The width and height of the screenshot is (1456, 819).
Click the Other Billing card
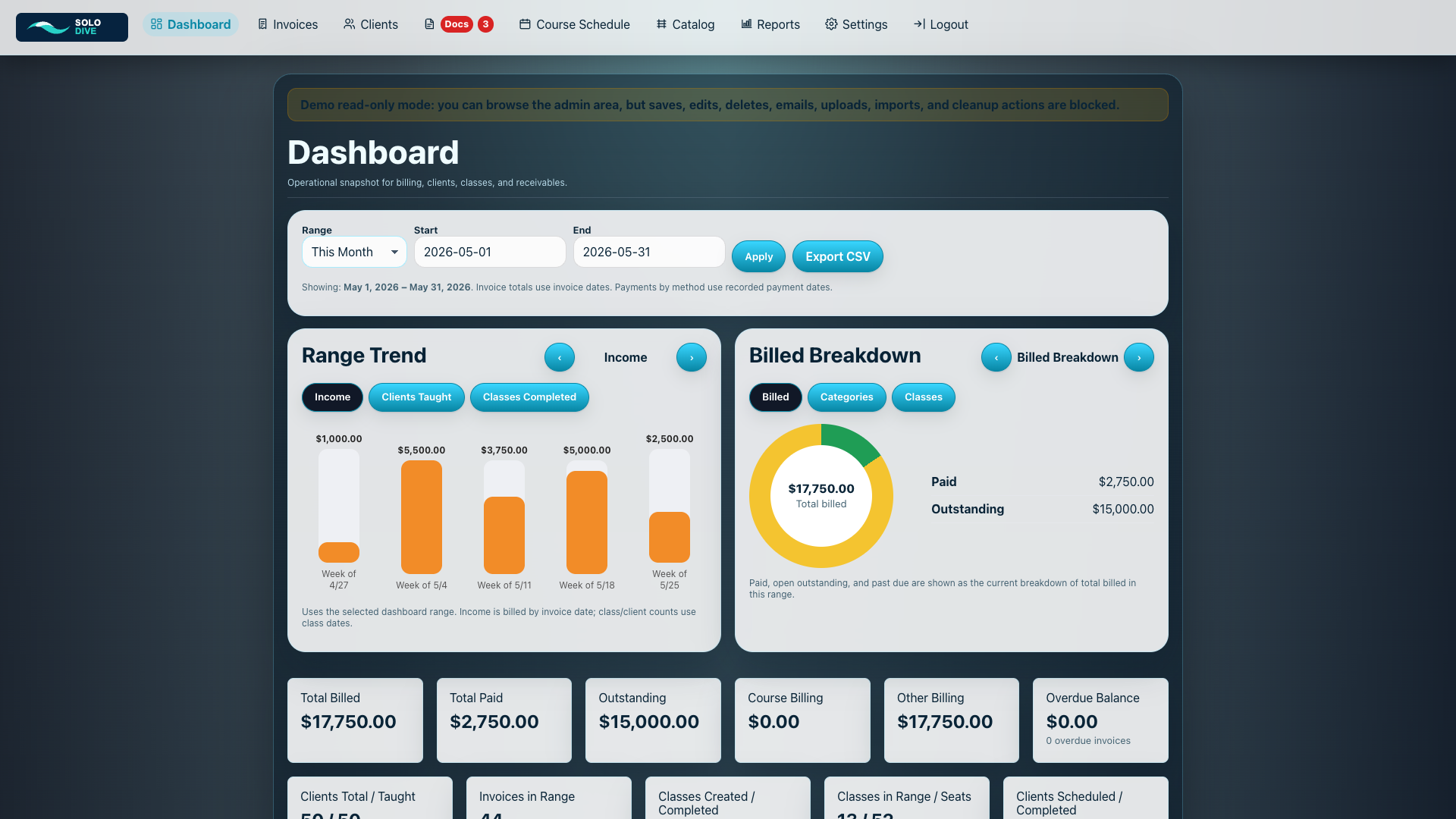[952, 720]
